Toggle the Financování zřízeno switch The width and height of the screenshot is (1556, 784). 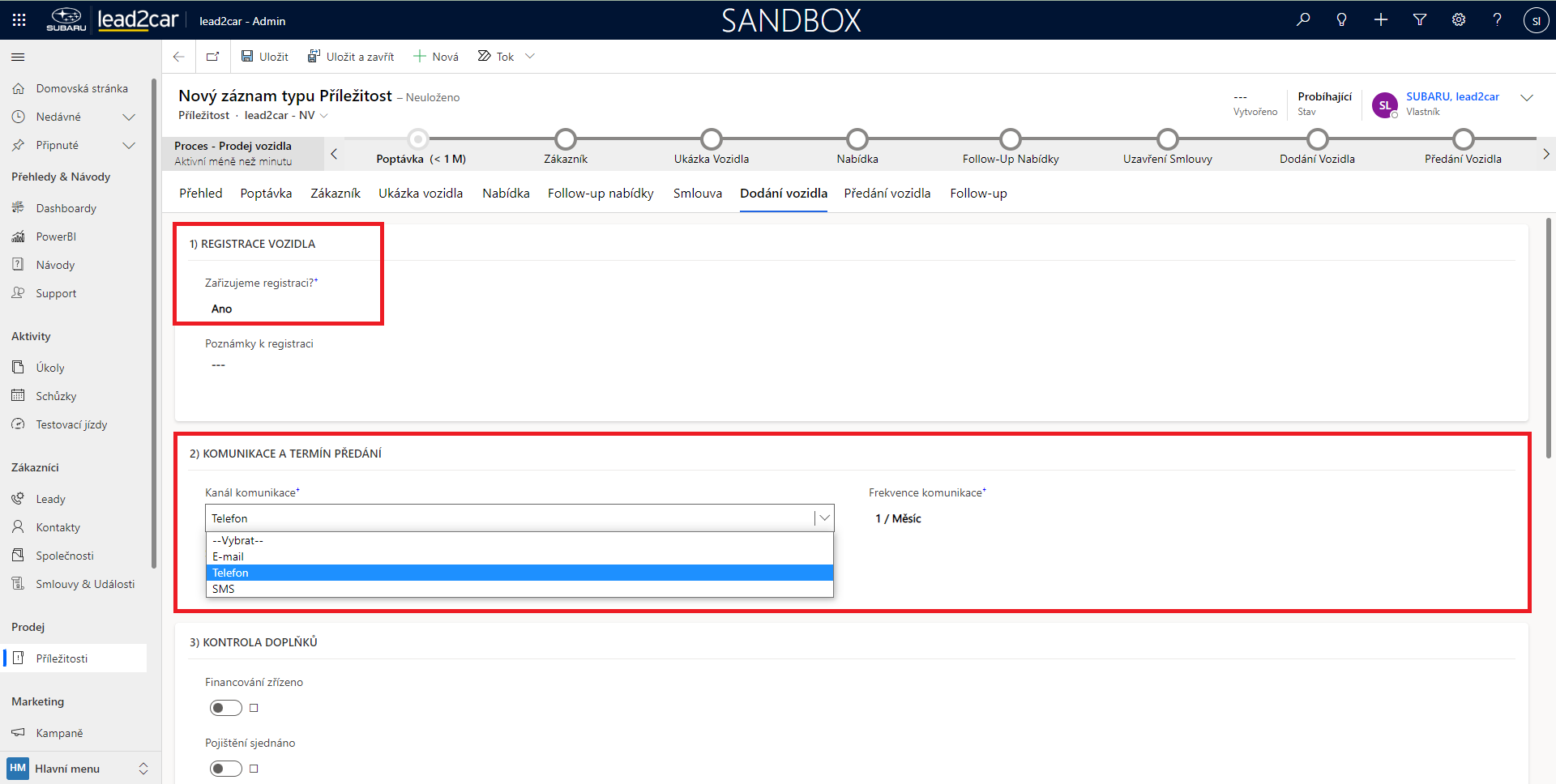click(x=226, y=708)
